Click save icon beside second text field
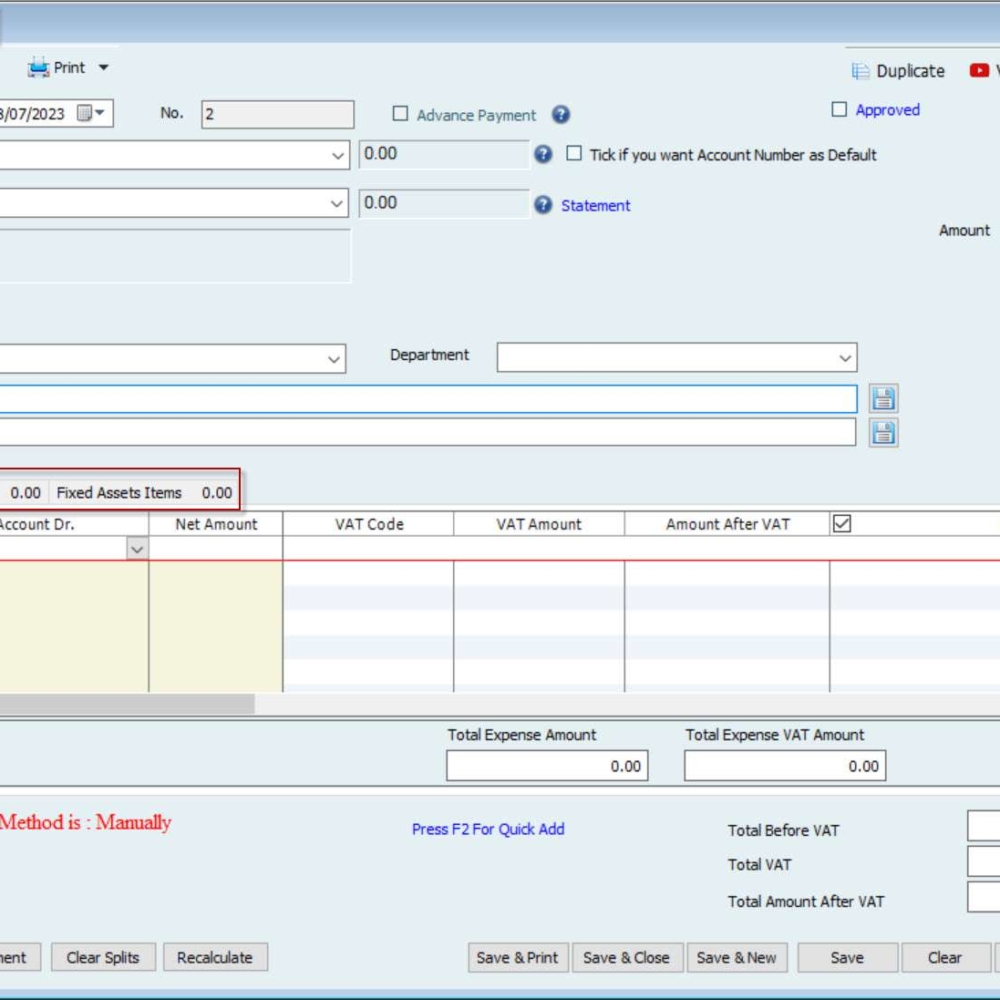 883,433
